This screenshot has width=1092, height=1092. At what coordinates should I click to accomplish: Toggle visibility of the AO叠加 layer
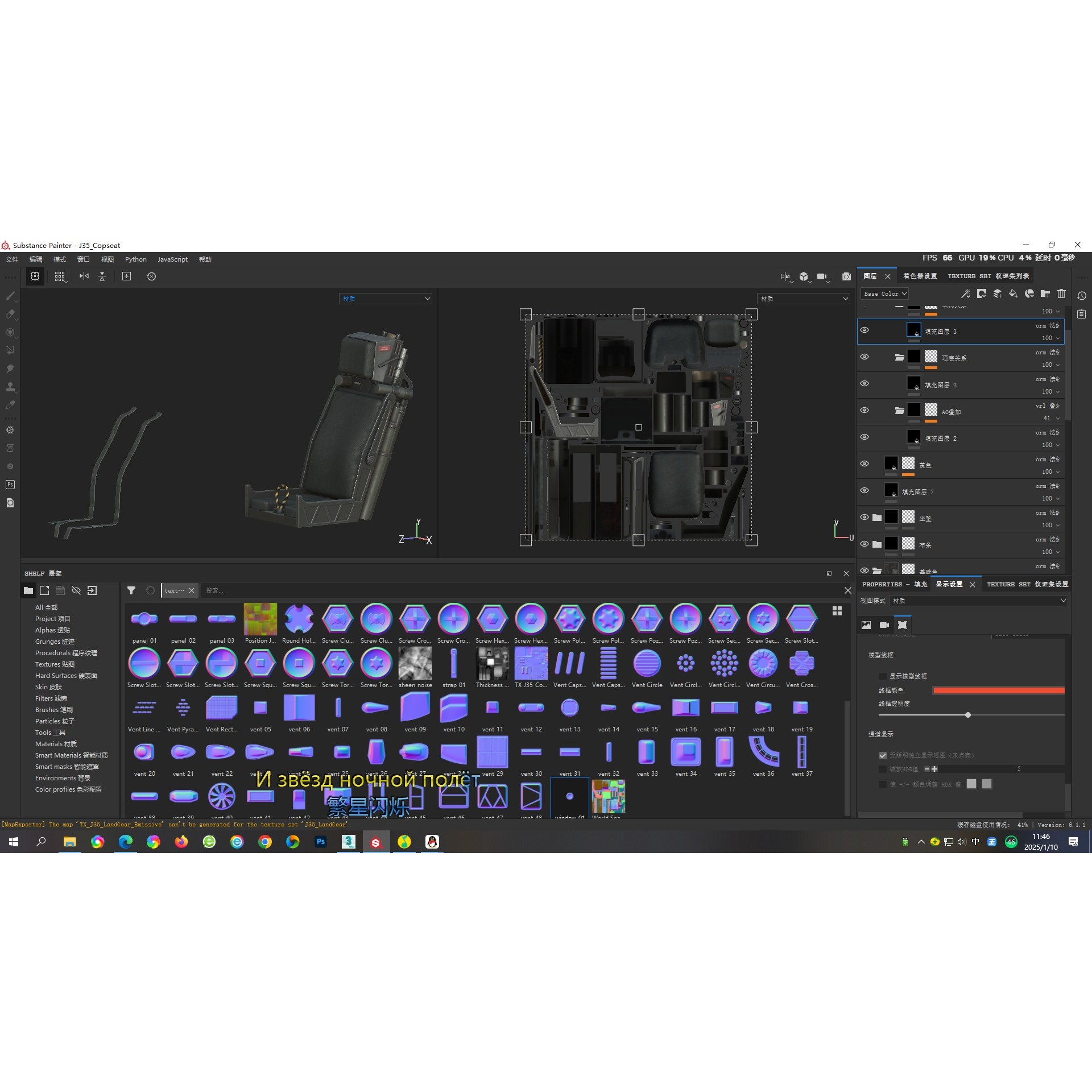(864, 411)
